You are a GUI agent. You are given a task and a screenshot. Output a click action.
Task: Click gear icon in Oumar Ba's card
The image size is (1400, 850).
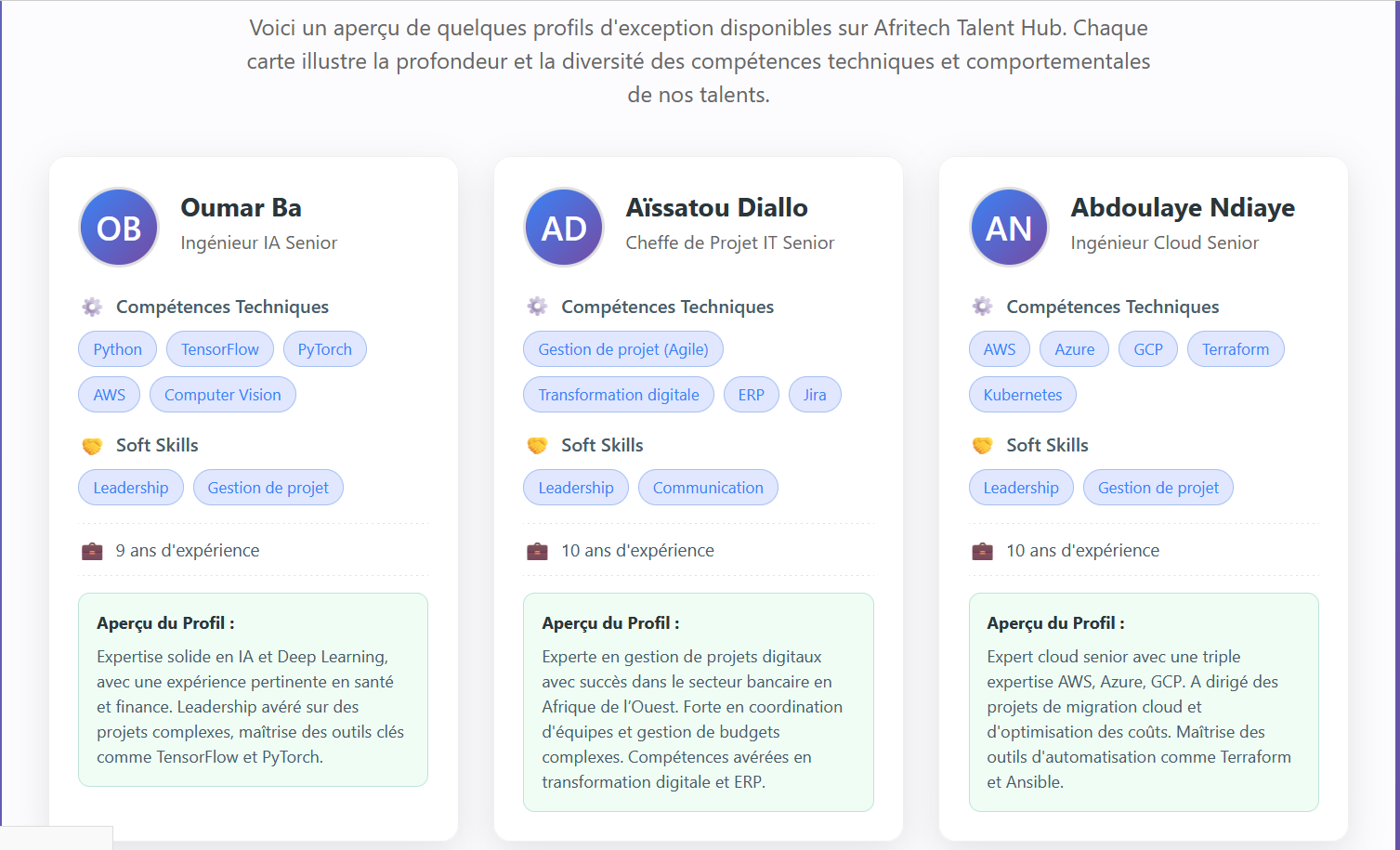92,307
